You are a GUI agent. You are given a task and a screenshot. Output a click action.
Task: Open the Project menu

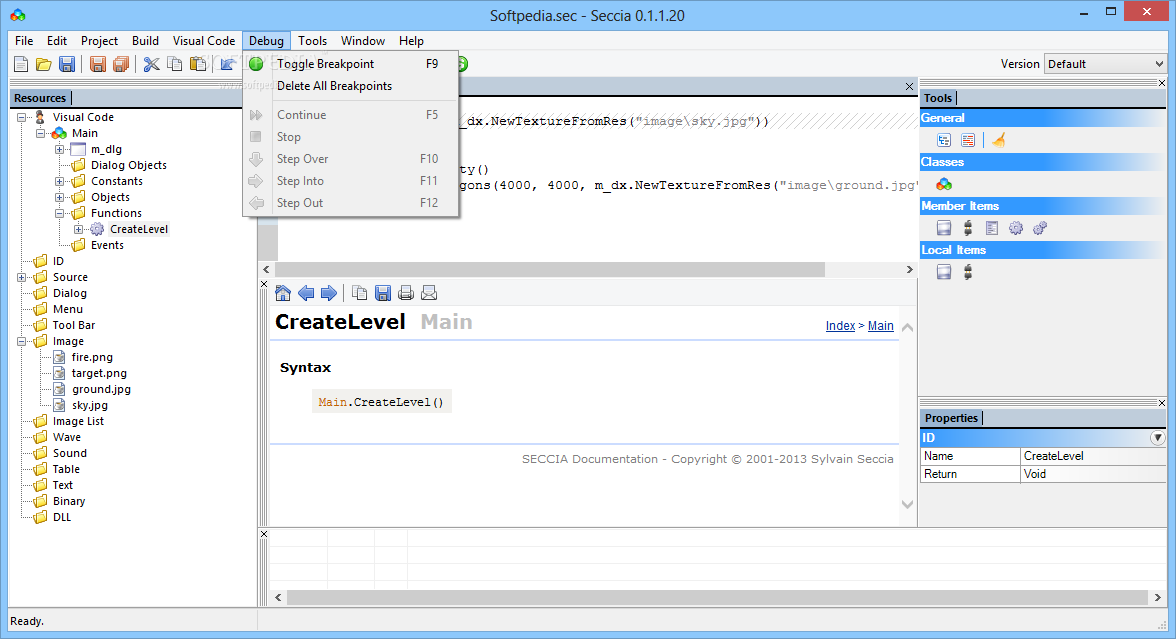tap(99, 40)
